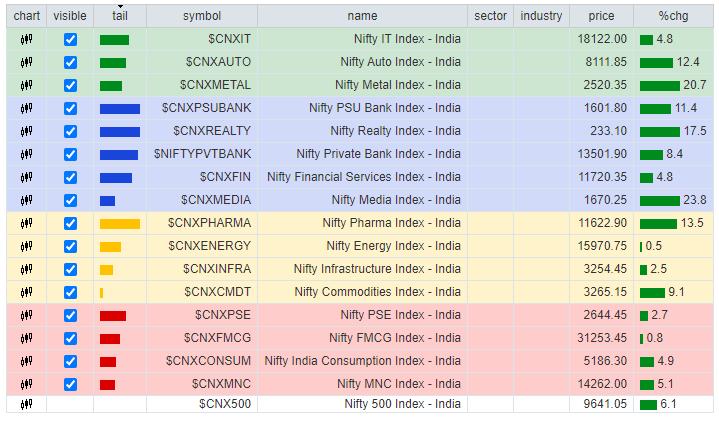
Task: Sort by the price column header
Action: [601, 16]
